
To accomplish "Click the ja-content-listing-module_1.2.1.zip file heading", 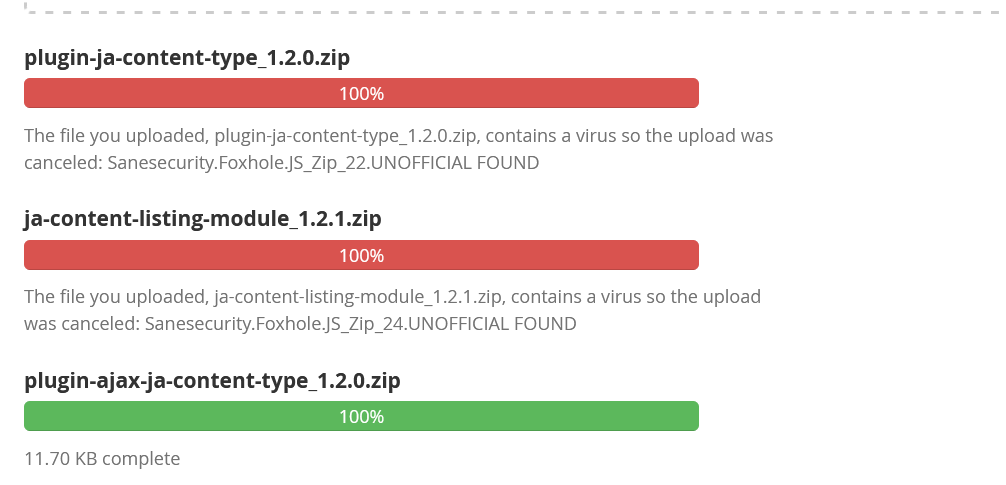I will [x=202, y=218].
